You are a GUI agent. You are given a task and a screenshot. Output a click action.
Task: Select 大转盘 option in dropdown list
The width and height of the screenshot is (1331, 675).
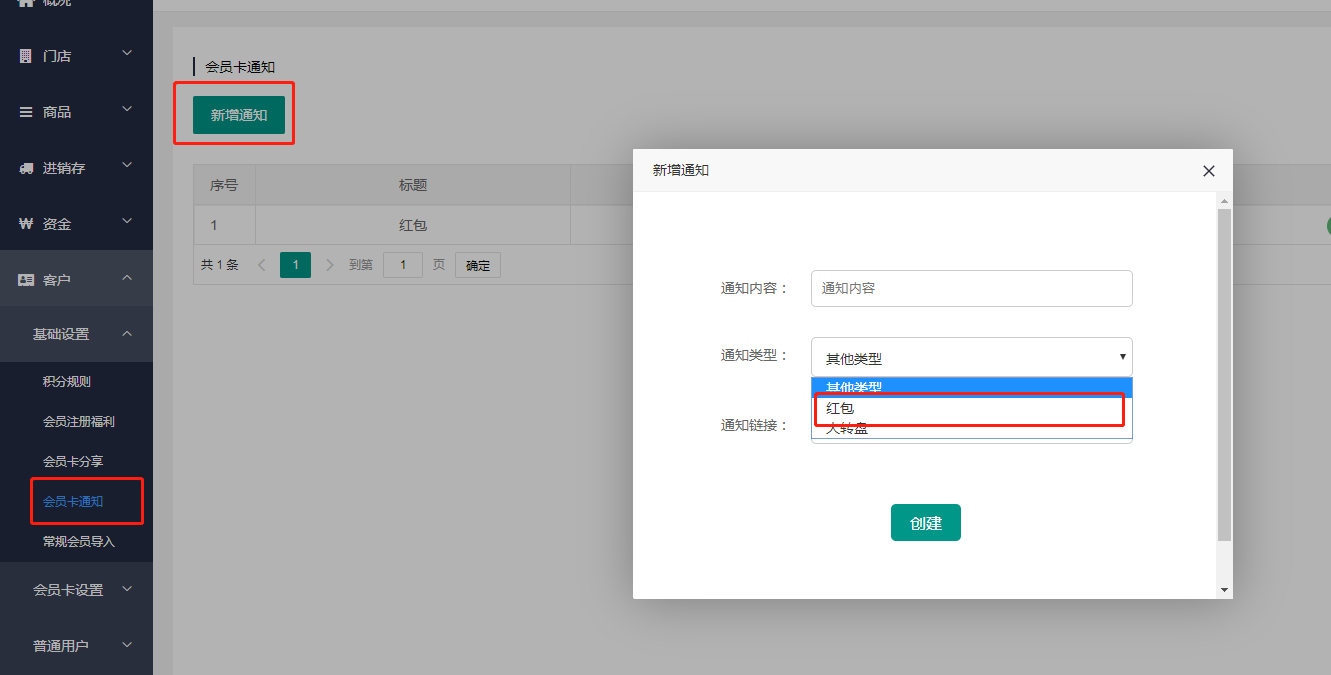tap(972, 428)
